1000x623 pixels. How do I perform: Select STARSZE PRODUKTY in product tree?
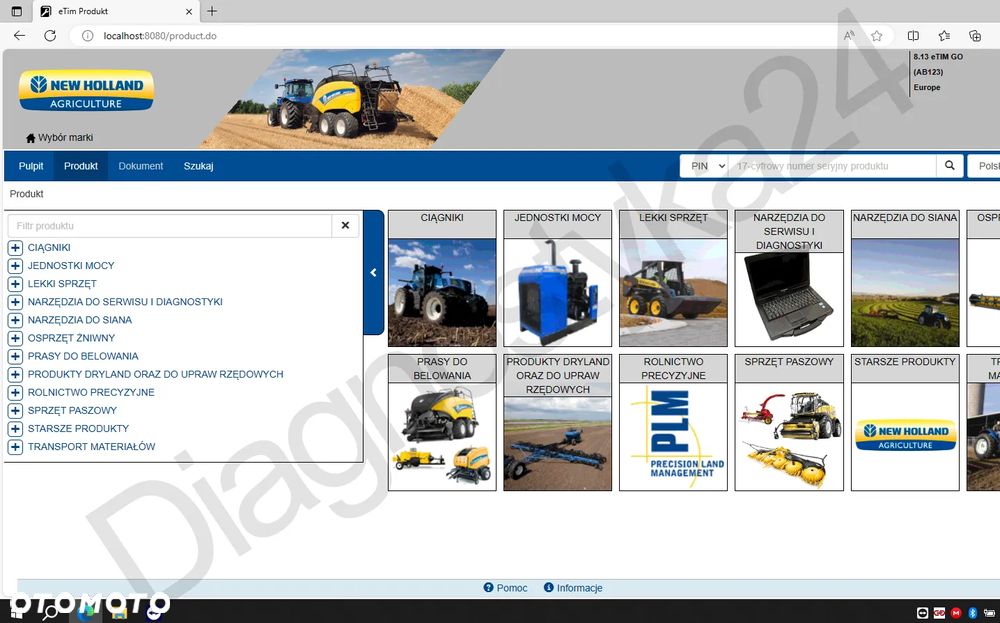(x=78, y=429)
